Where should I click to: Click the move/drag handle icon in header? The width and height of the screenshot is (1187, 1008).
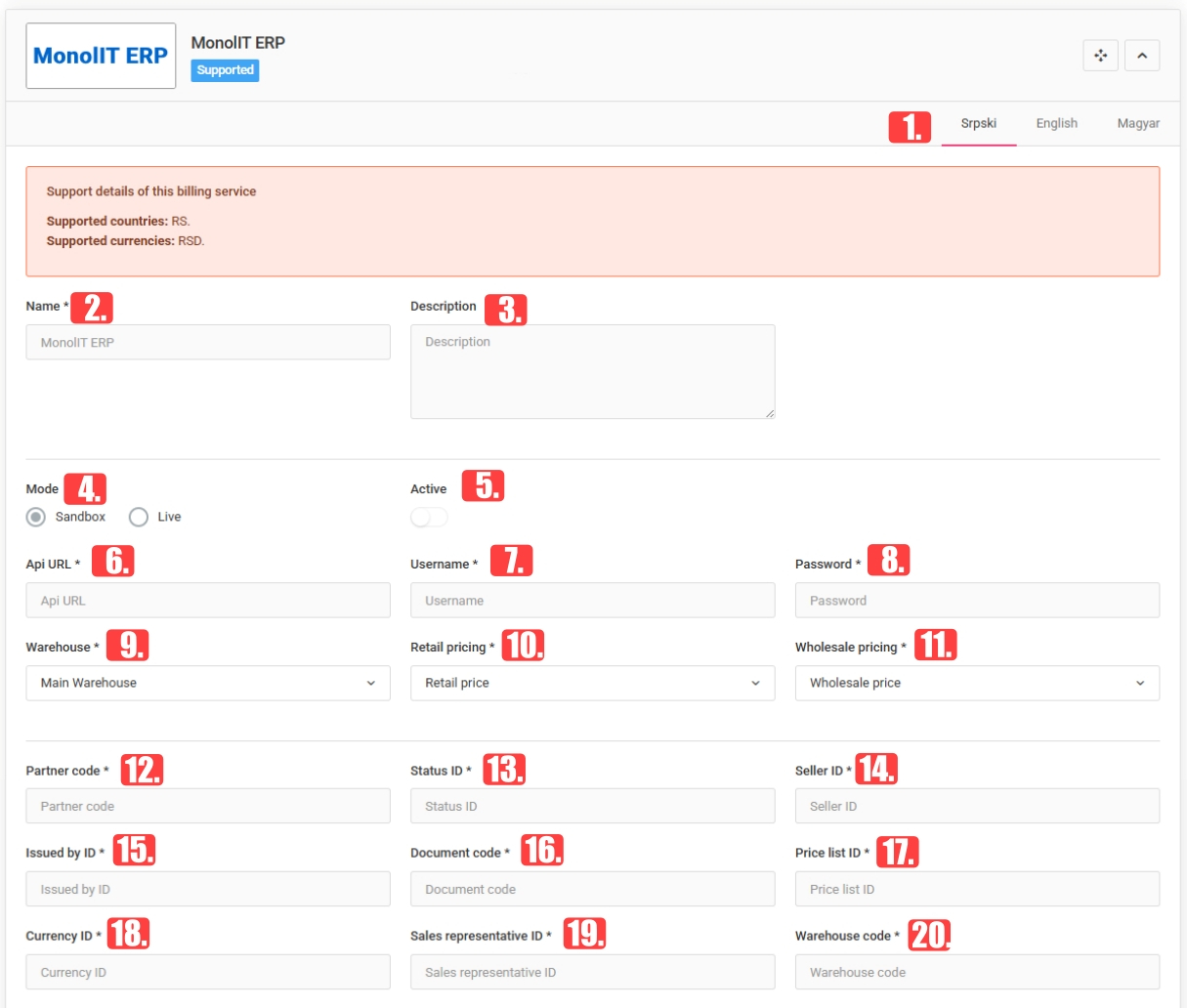(1100, 56)
